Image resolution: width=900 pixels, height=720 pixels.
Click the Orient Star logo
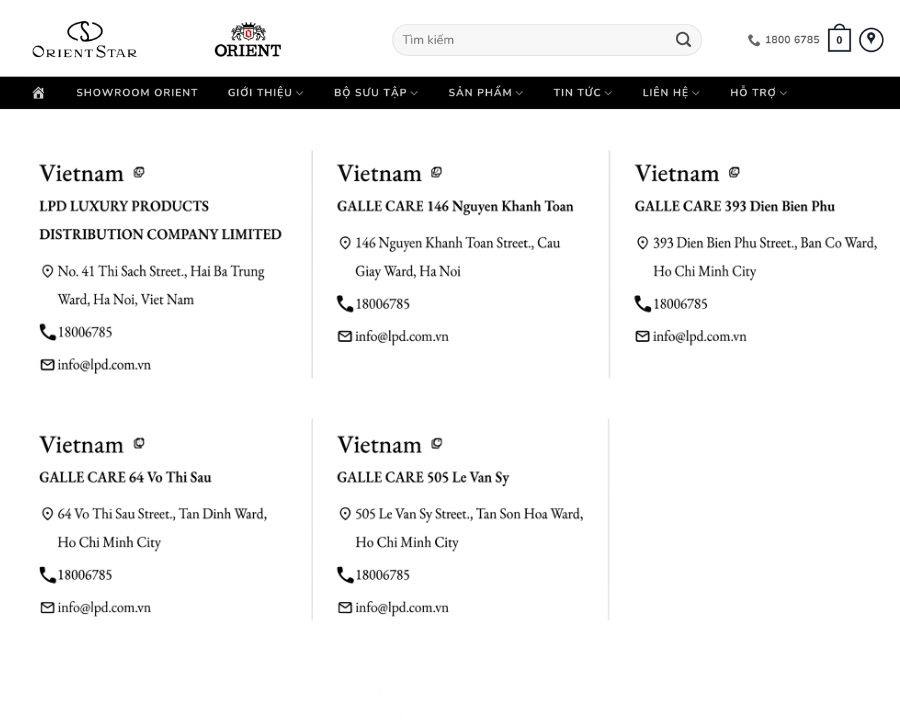point(84,40)
